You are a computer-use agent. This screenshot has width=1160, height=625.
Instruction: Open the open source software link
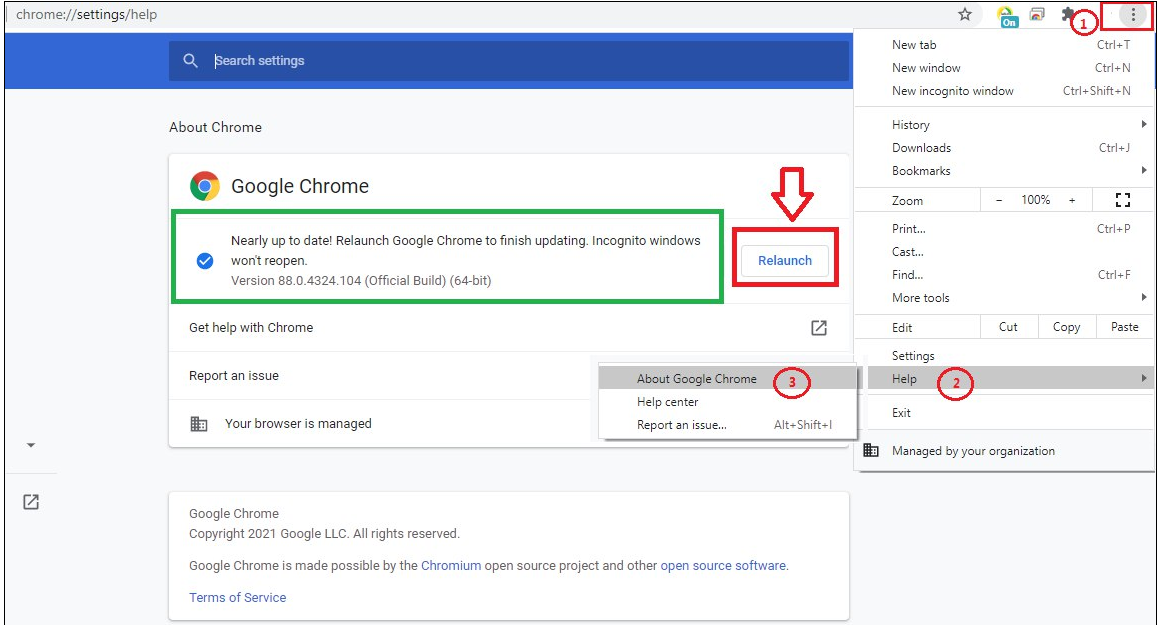[x=723, y=565]
